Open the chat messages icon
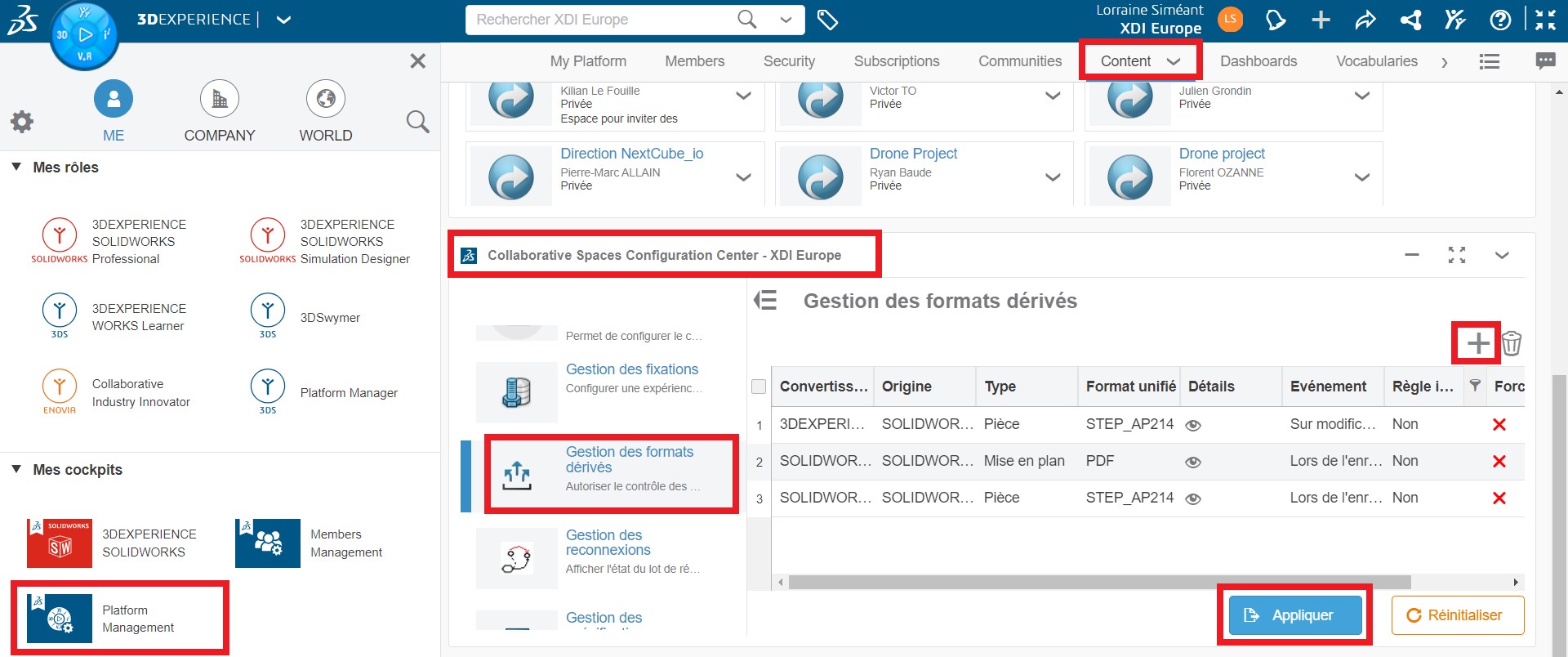Image resolution: width=1568 pixels, height=657 pixels. click(1545, 61)
